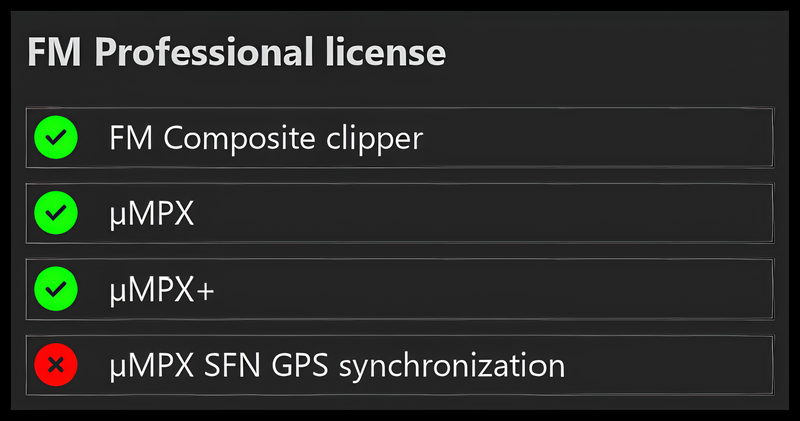Click empty area right of FM Composite clipper
The width and height of the screenshot is (800, 421).
pyautogui.click(x=597, y=137)
